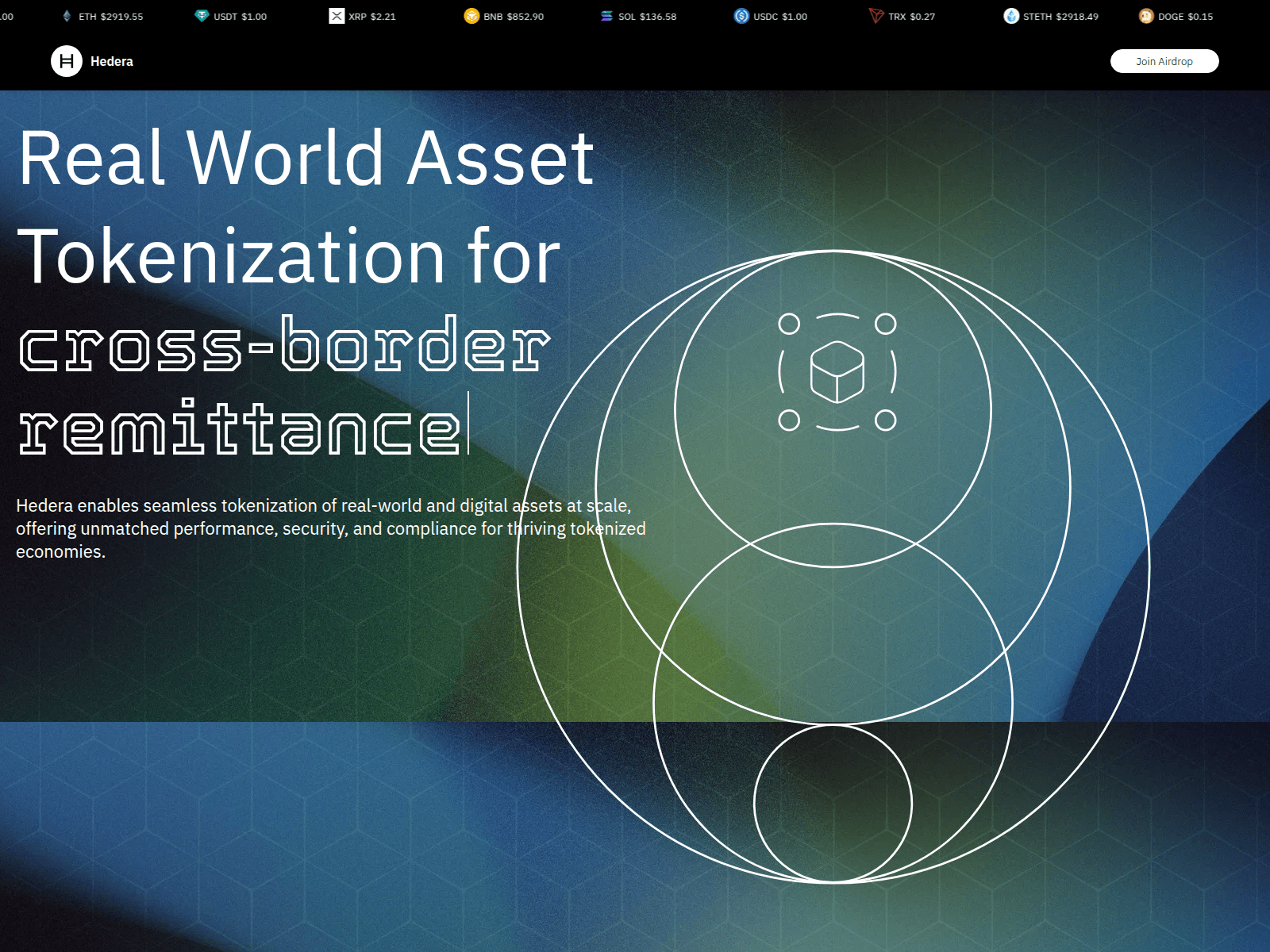Open the Hedera brand name link

[x=112, y=61]
